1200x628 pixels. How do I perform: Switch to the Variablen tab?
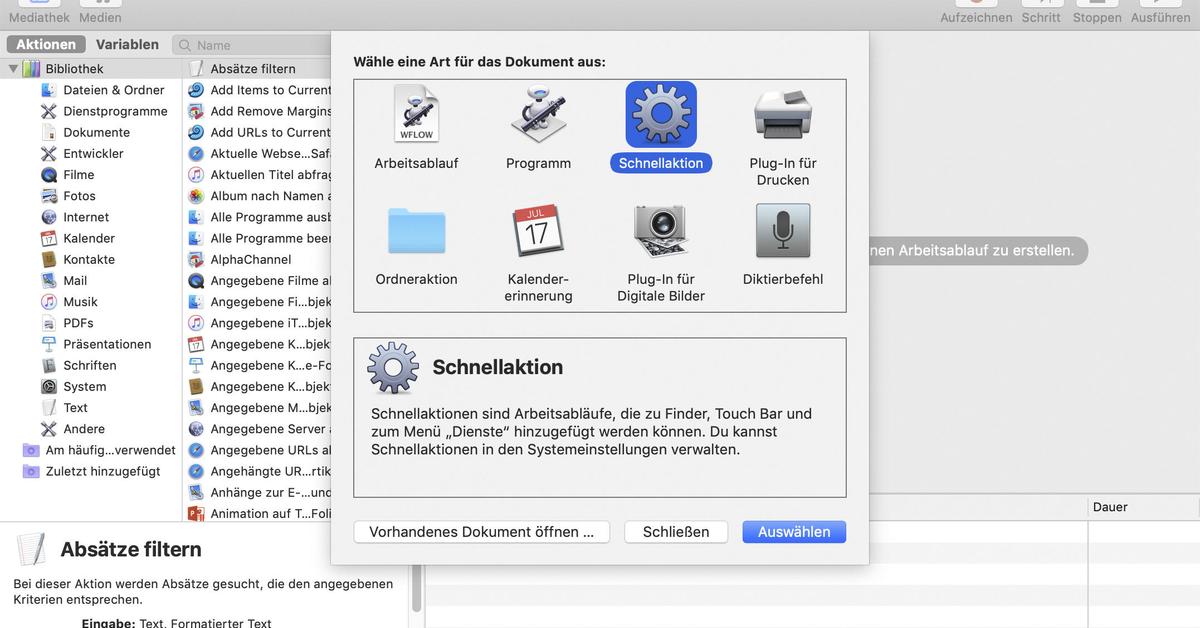(x=127, y=45)
